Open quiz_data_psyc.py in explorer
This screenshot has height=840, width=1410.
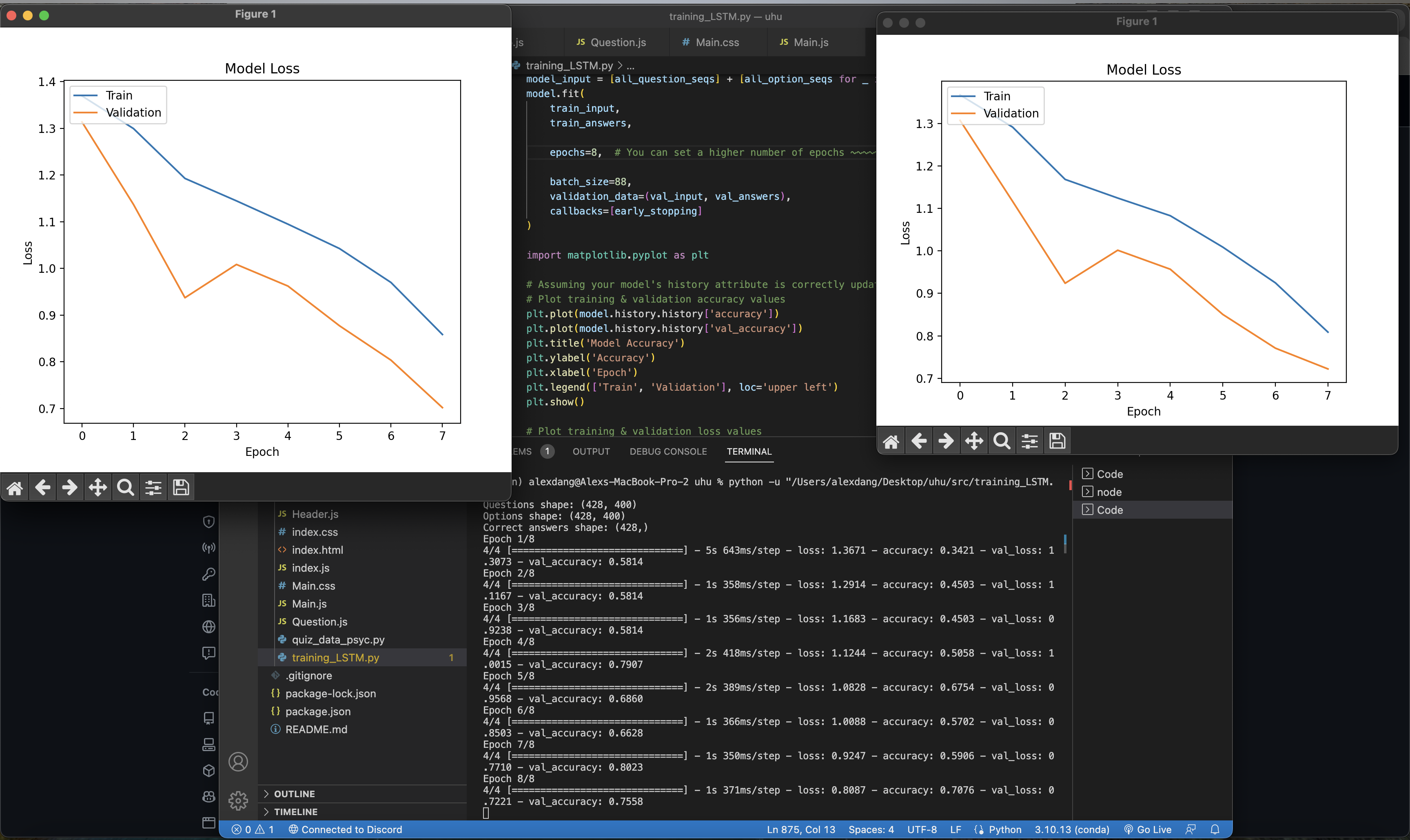click(337, 640)
